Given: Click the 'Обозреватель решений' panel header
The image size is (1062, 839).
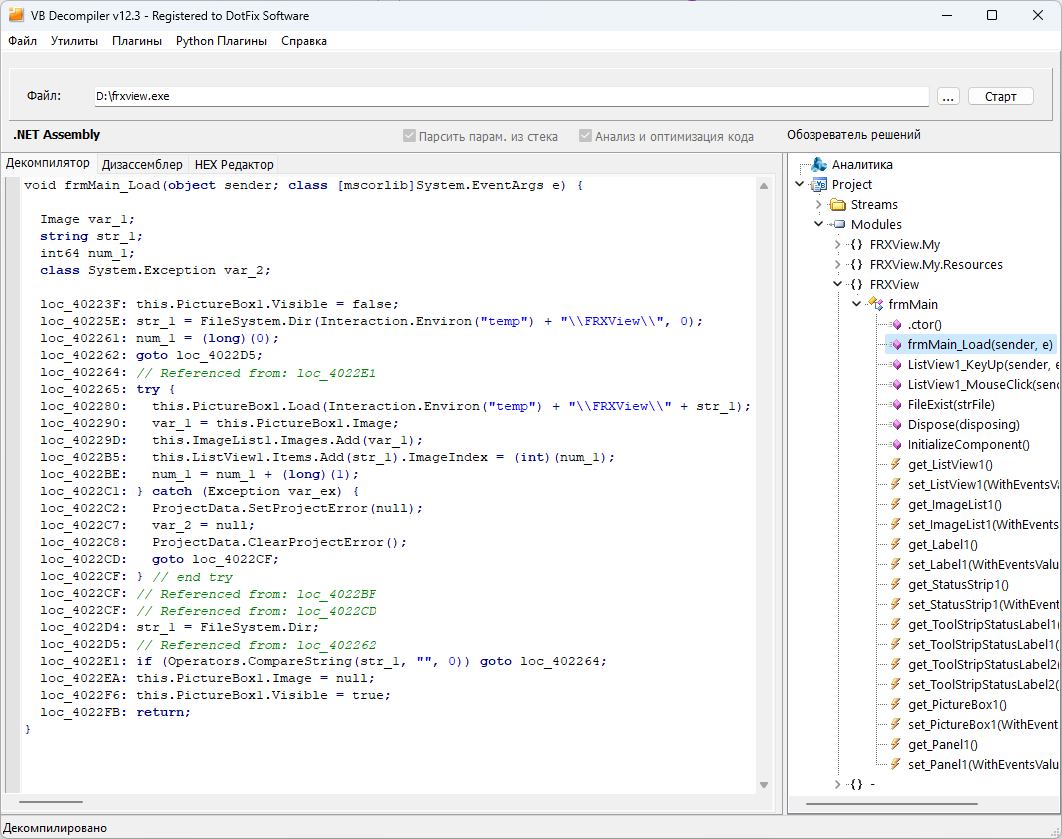Looking at the screenshot, I should (853, 135).
